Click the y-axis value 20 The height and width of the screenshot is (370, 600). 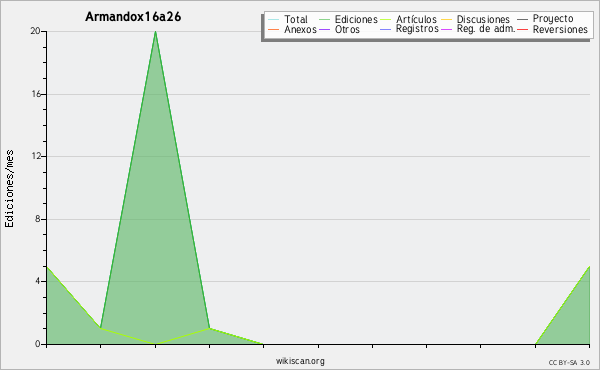point(35,31)
